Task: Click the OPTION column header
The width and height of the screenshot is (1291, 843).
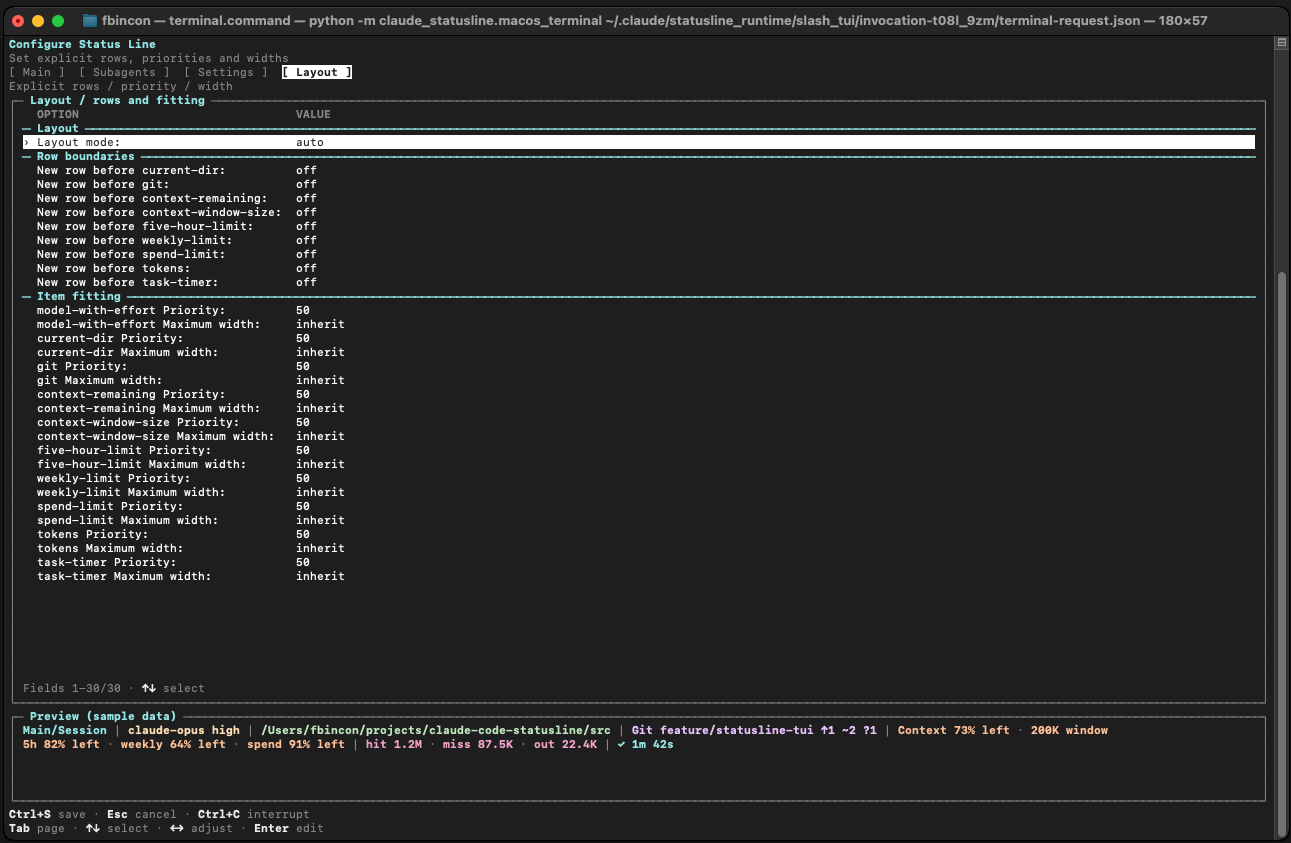Action: tap(58, 114)
